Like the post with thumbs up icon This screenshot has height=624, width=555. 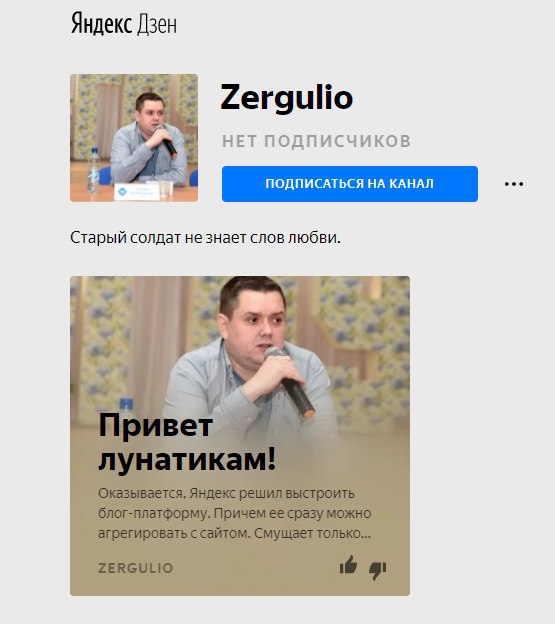(349, 565)
